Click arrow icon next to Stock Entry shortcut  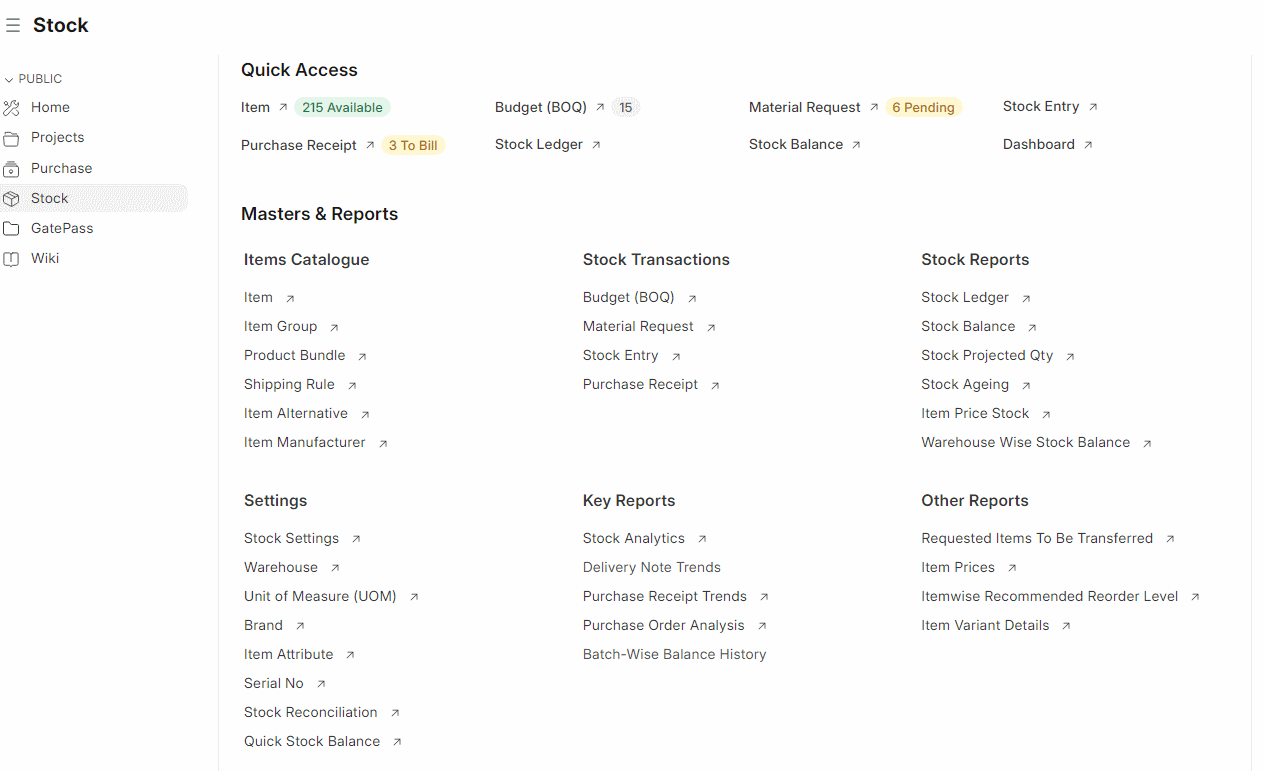click(x=1093, y=107)
